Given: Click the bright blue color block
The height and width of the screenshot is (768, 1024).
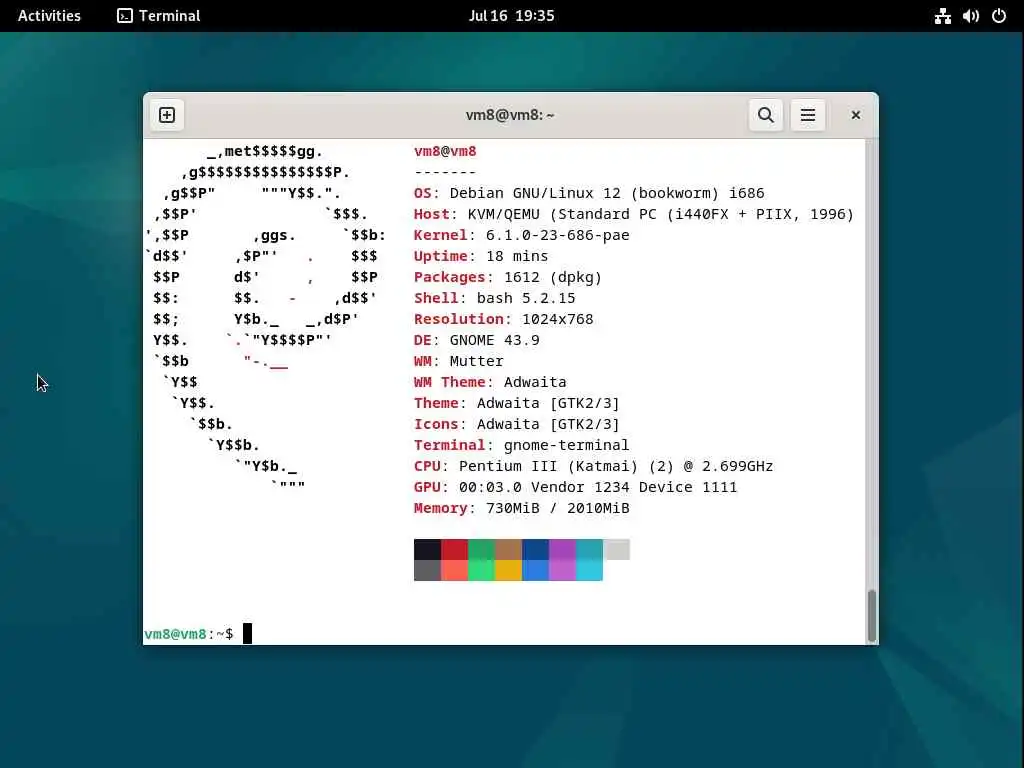Looking at the screenshot, I should [536, 570].
